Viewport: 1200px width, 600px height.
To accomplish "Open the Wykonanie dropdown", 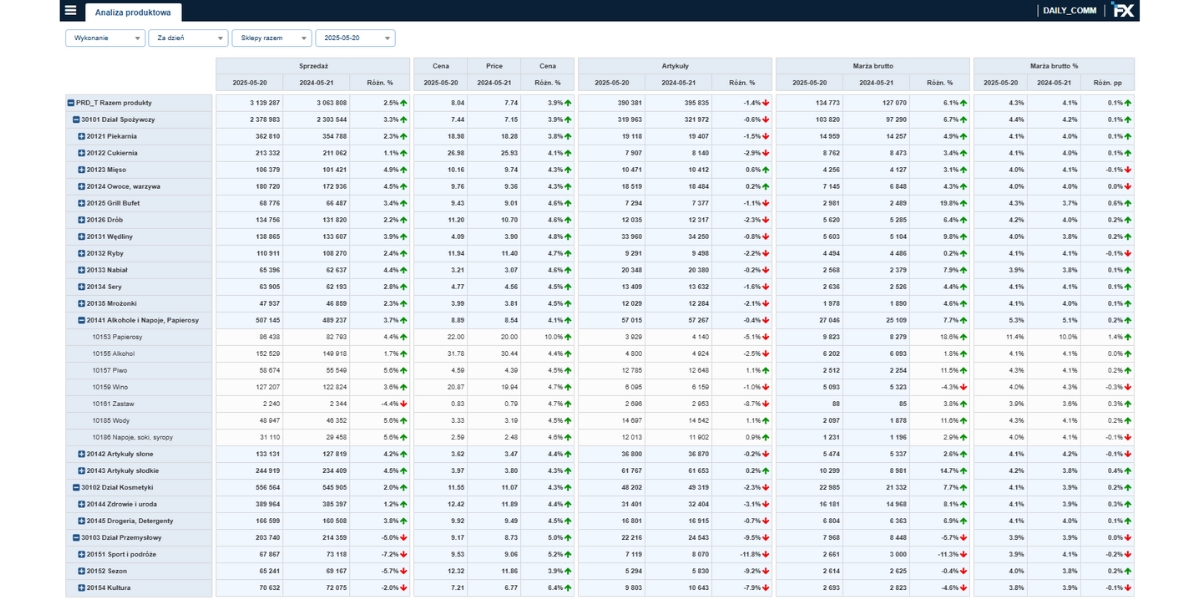I will coord(105,37).
